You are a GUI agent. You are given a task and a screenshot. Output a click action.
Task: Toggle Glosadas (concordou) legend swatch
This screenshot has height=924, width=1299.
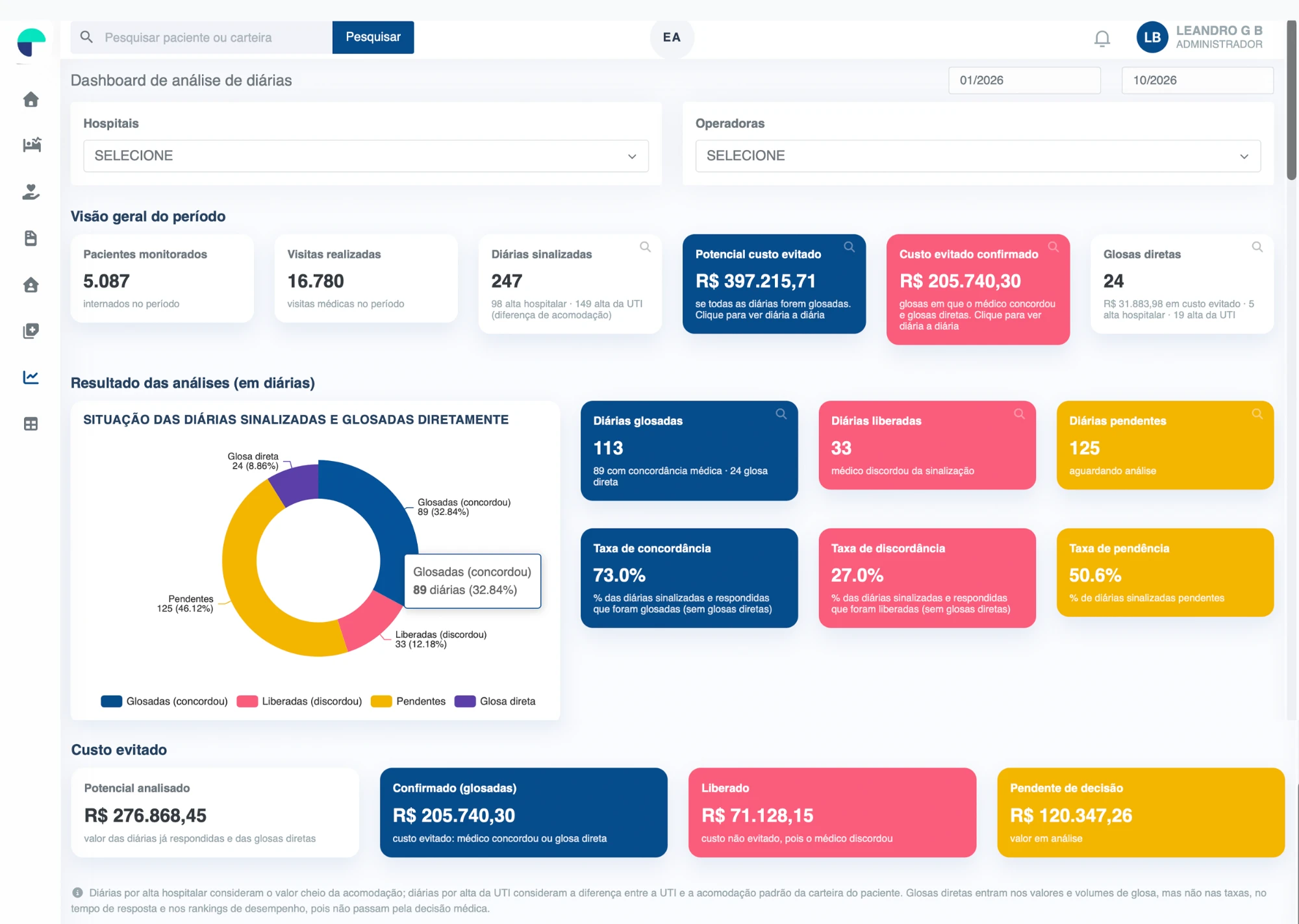tap(112, 701)
